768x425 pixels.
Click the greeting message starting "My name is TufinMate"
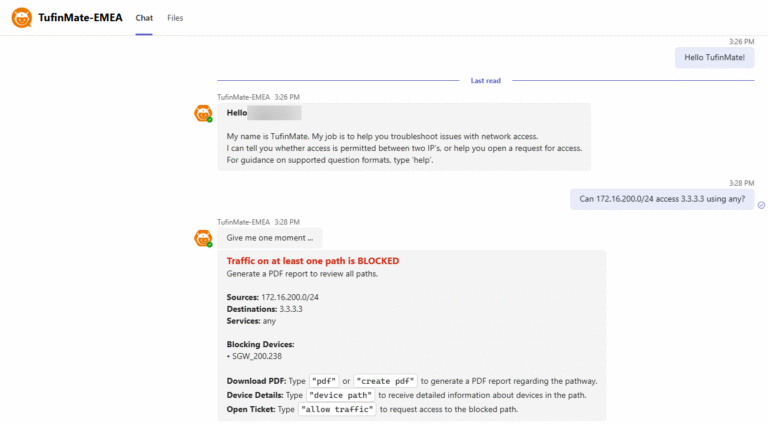(403, 136)
